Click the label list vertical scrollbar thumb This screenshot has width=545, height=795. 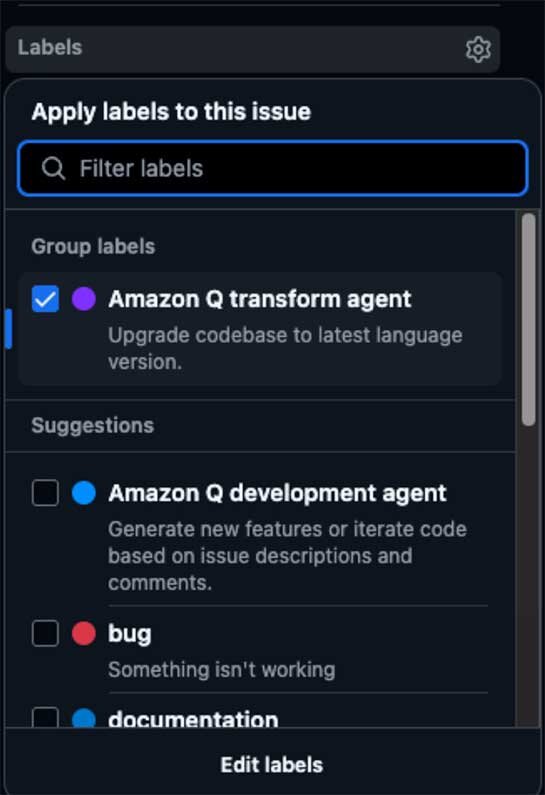pyautogui.click(x=528, y=319)
